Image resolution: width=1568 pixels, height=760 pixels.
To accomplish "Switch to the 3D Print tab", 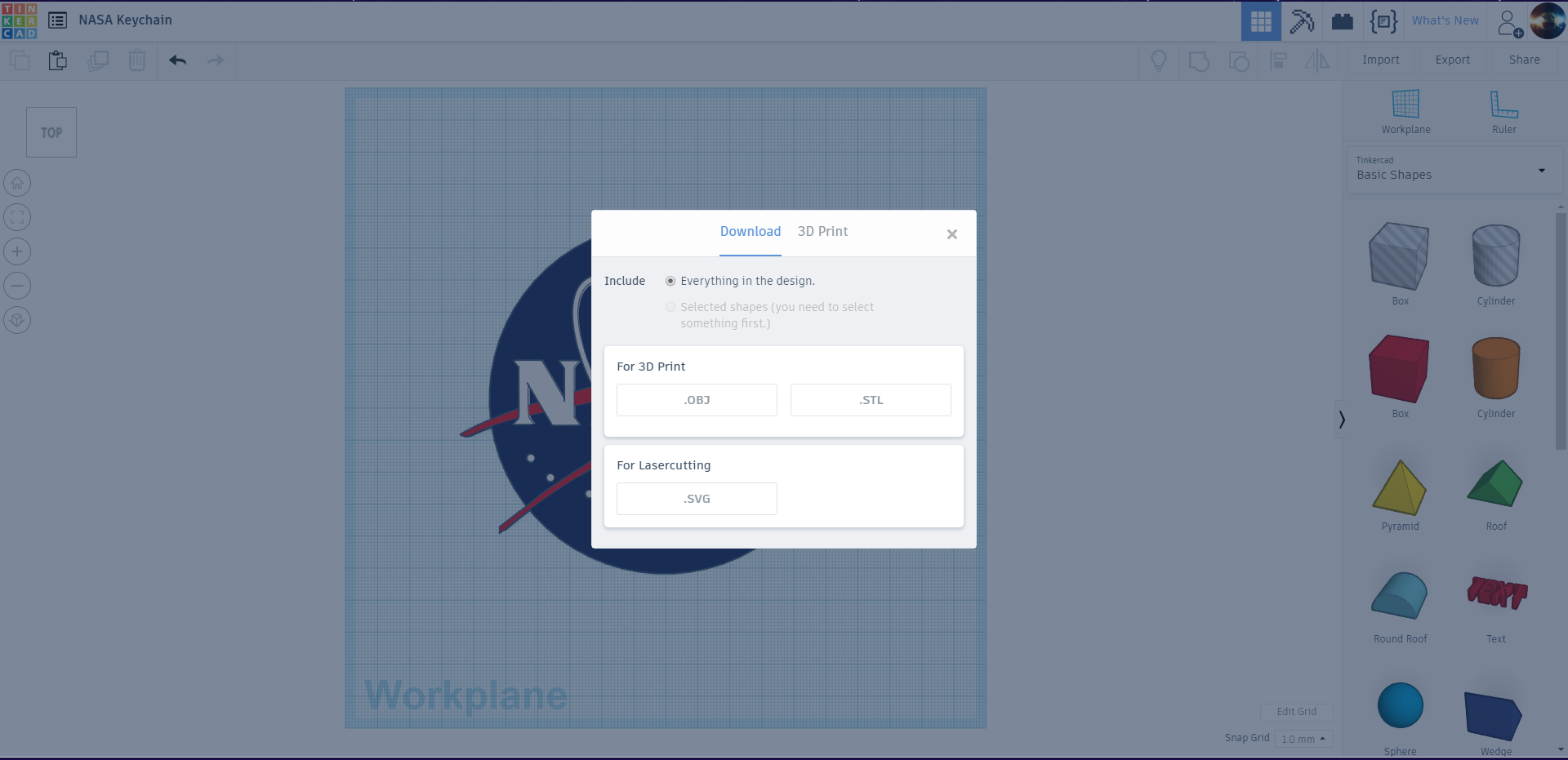I will (822, 232).
